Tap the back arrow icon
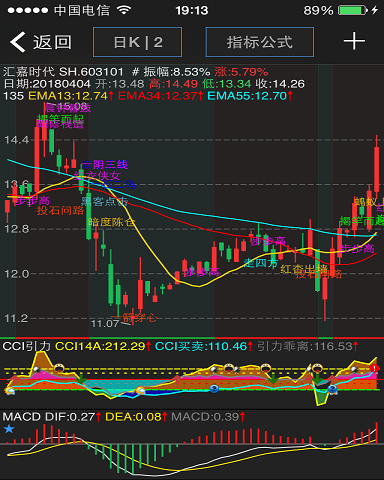Viewport: 384px width, 480px height. point(18,42)
